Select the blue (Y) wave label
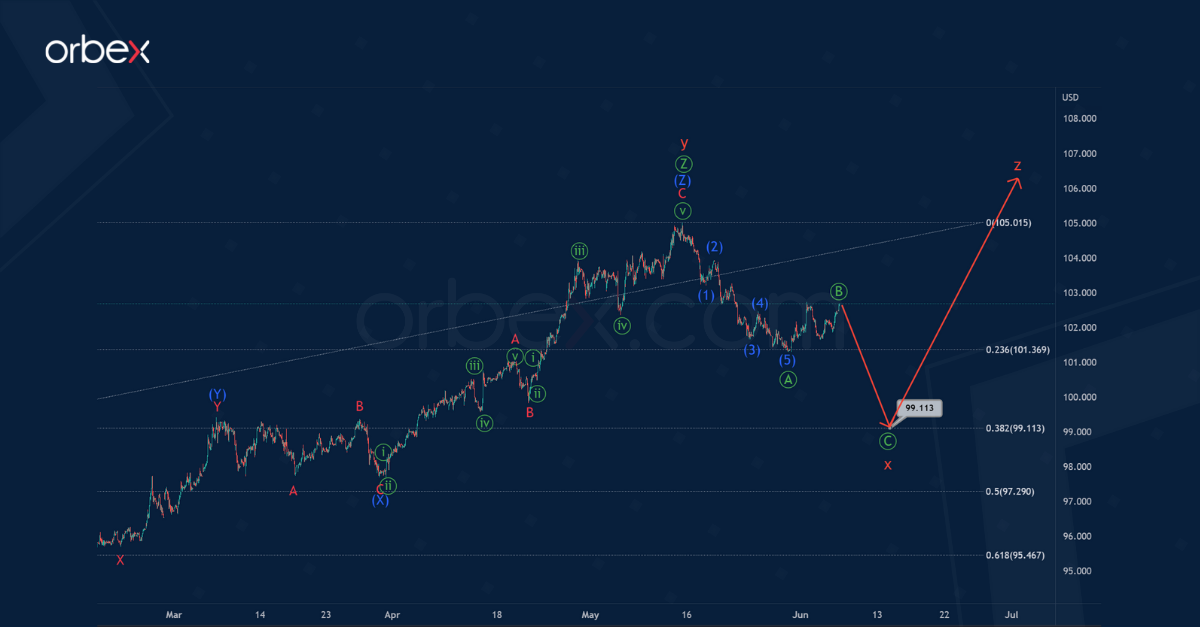Viewport: 1200px width, 627px height. coord(217,394)
